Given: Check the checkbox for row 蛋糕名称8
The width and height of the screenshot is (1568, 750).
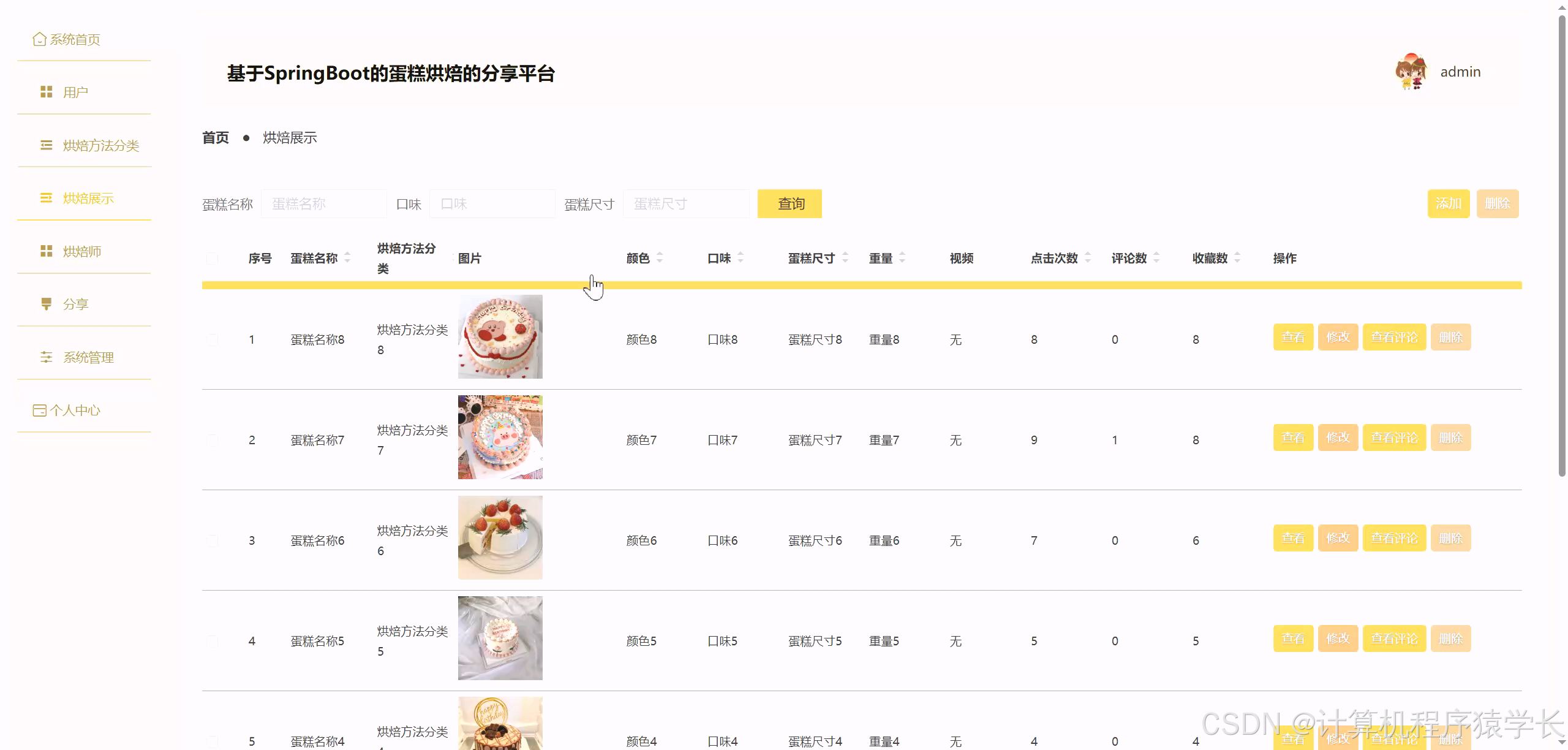Looking at the screenshot, I should click(x=213, y=338).
